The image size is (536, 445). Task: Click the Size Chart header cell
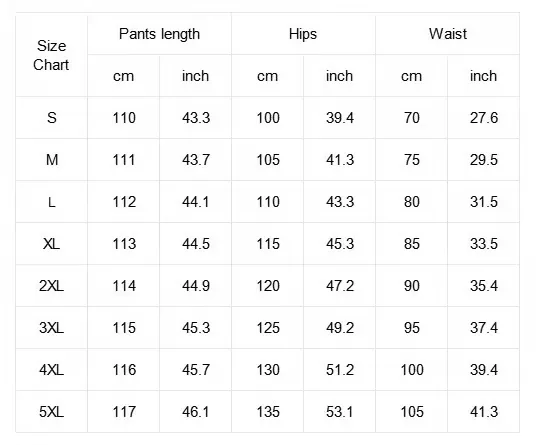51,55
